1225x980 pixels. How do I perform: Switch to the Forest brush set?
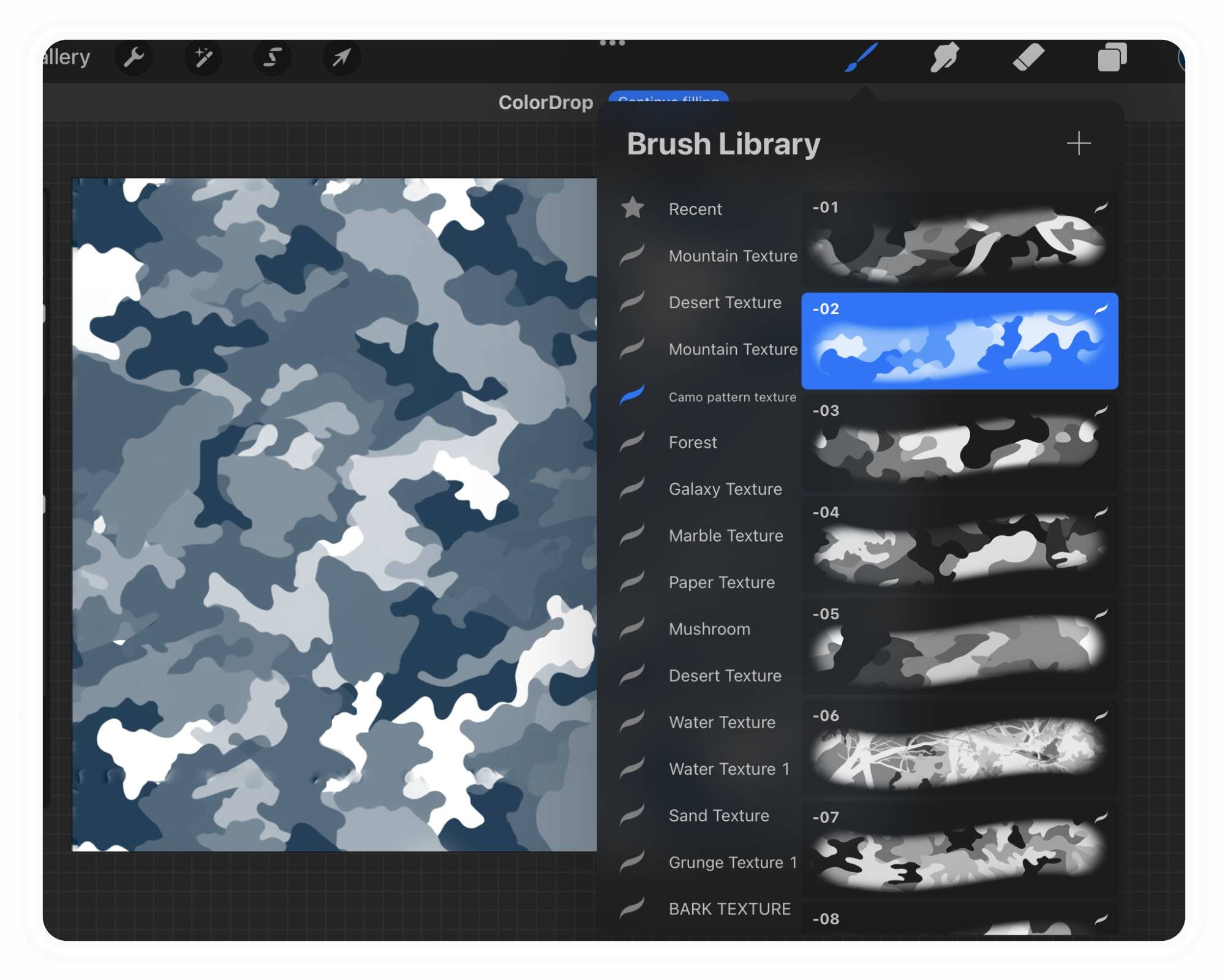click(x=692, y=442)
